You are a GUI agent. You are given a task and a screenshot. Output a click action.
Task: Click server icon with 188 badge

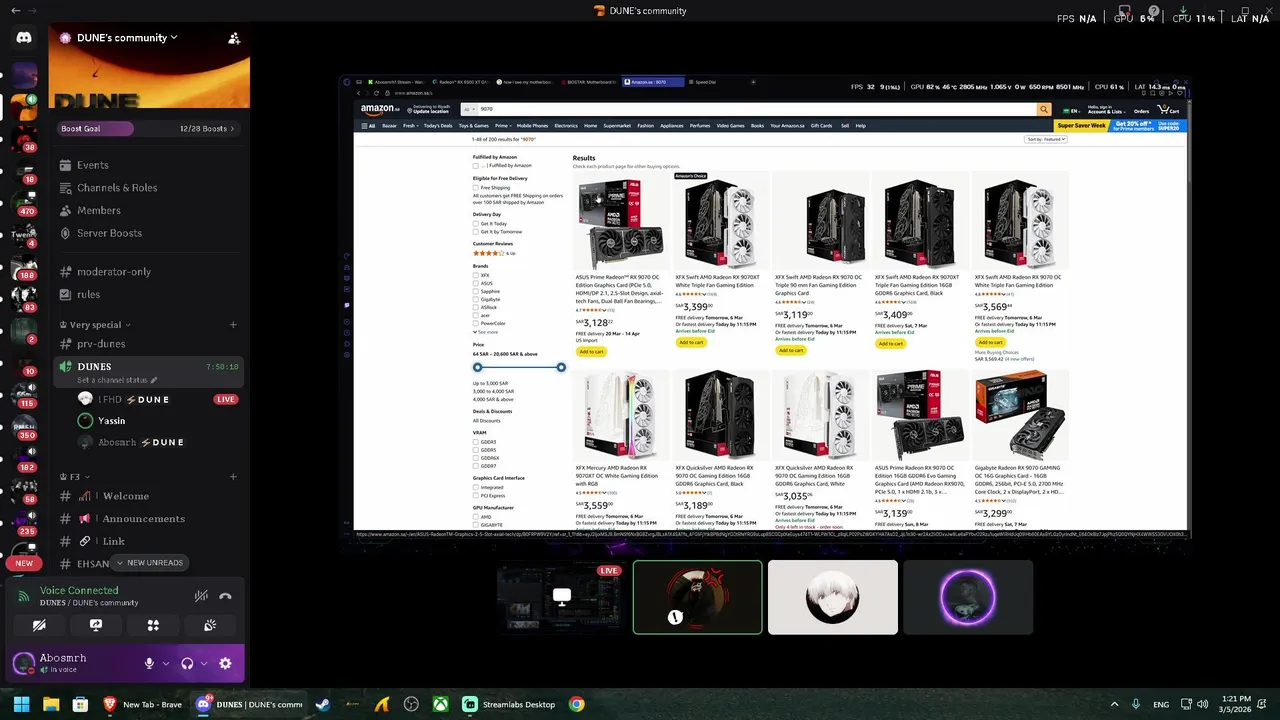pos(24,266)
